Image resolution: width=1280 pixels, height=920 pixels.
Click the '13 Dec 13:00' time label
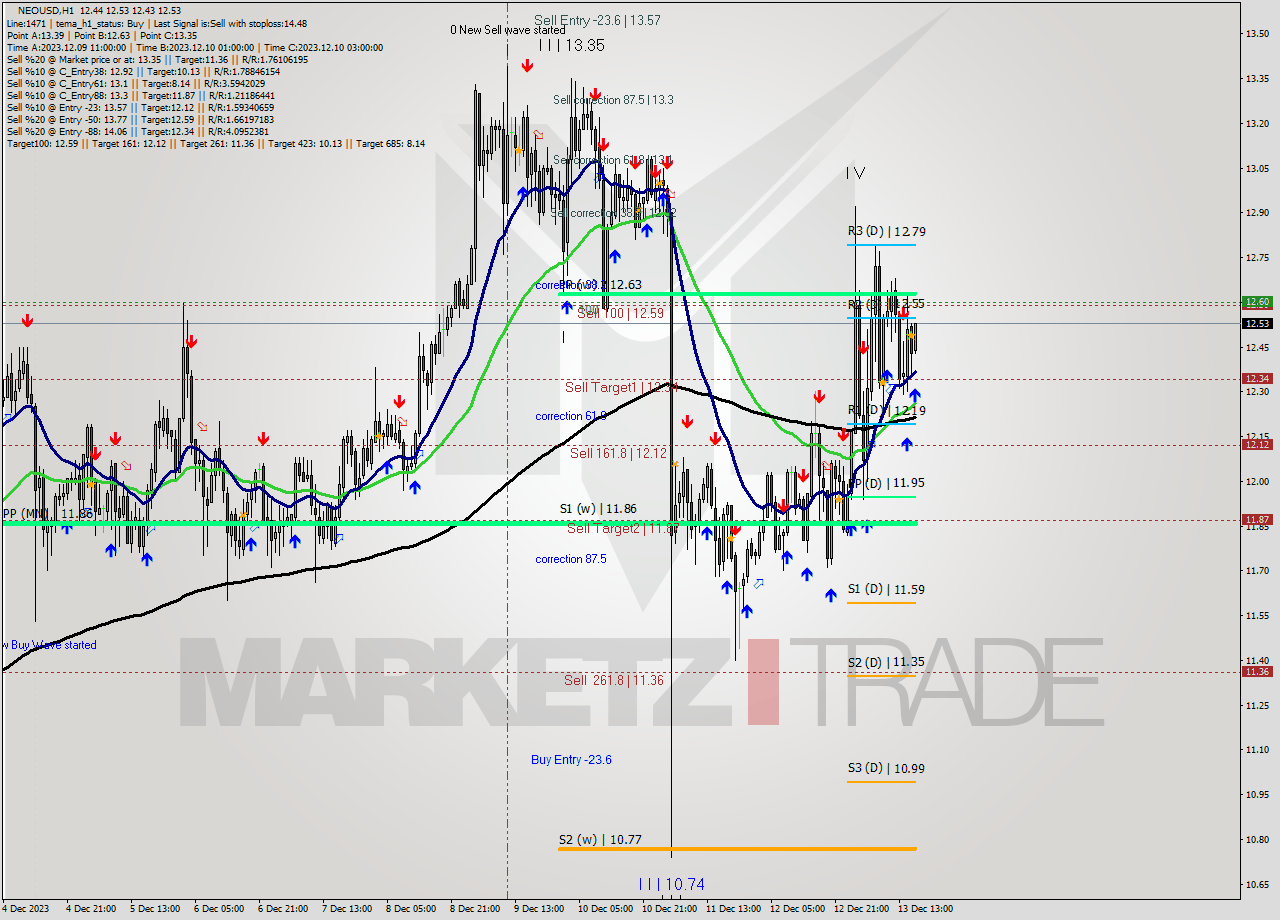tap(924, 909)
